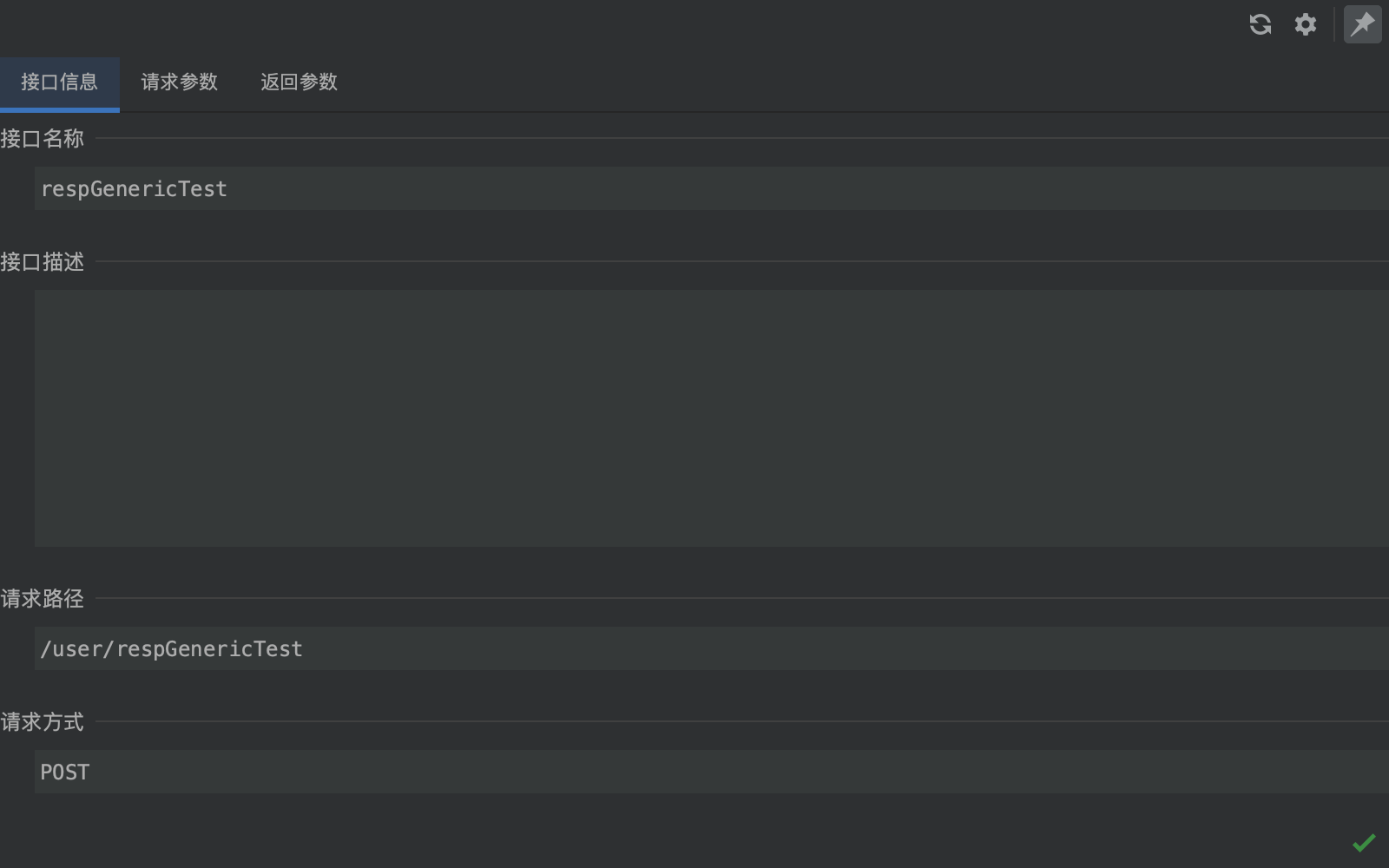Select the 返回参数 tab

(299, 82)
